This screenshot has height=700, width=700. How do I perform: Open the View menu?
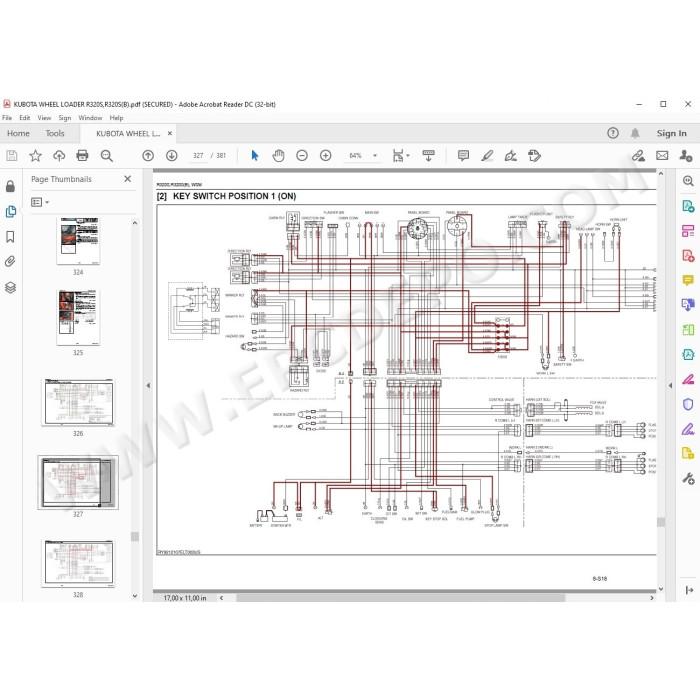pos(44,118)
